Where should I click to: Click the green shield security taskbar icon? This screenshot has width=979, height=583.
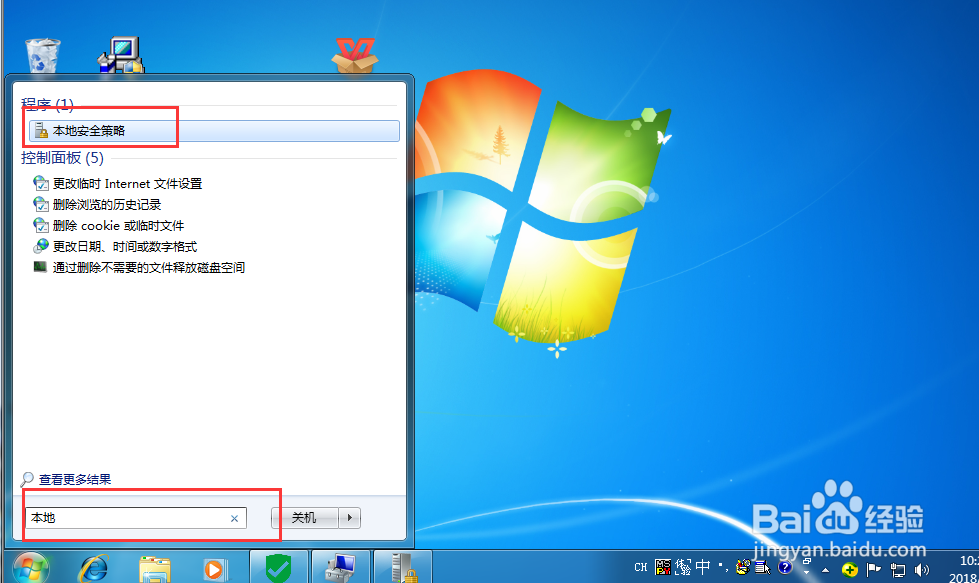click(x=277, y=566)
